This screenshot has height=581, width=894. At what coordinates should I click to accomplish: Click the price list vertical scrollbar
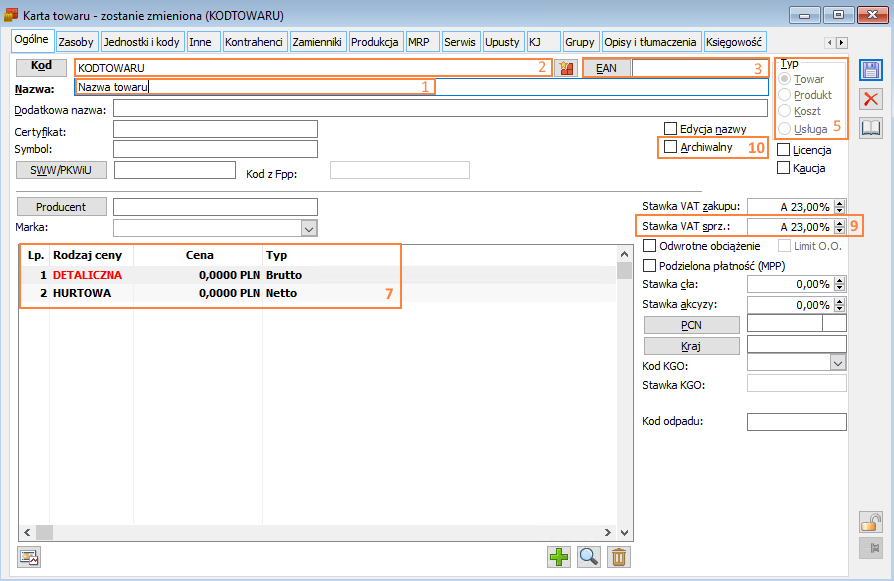click(x=624, y=400)
